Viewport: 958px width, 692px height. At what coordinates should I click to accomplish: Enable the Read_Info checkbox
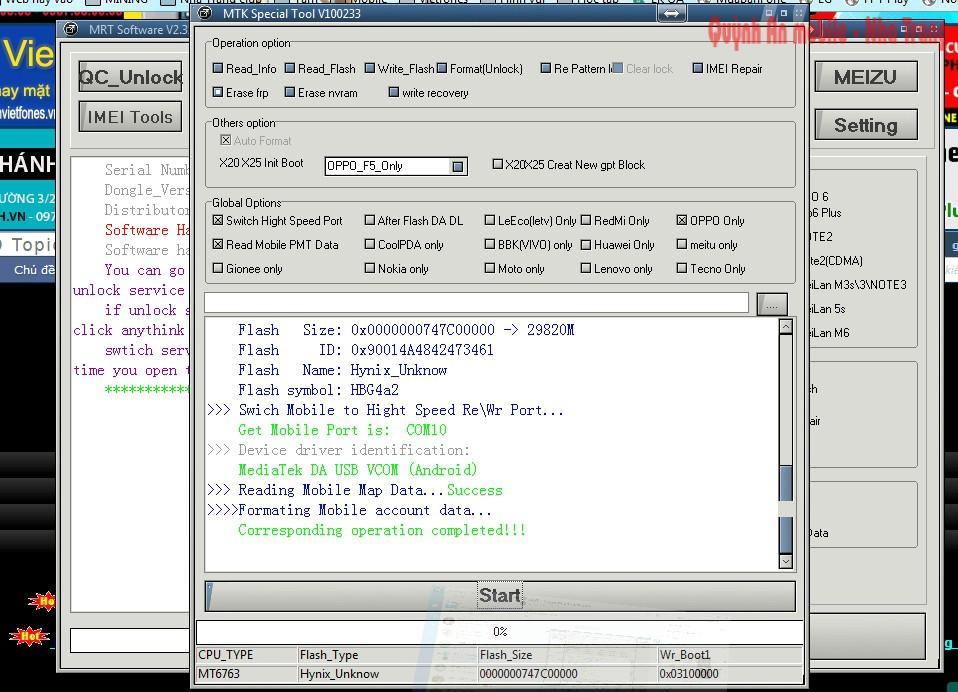coord(218,68)
